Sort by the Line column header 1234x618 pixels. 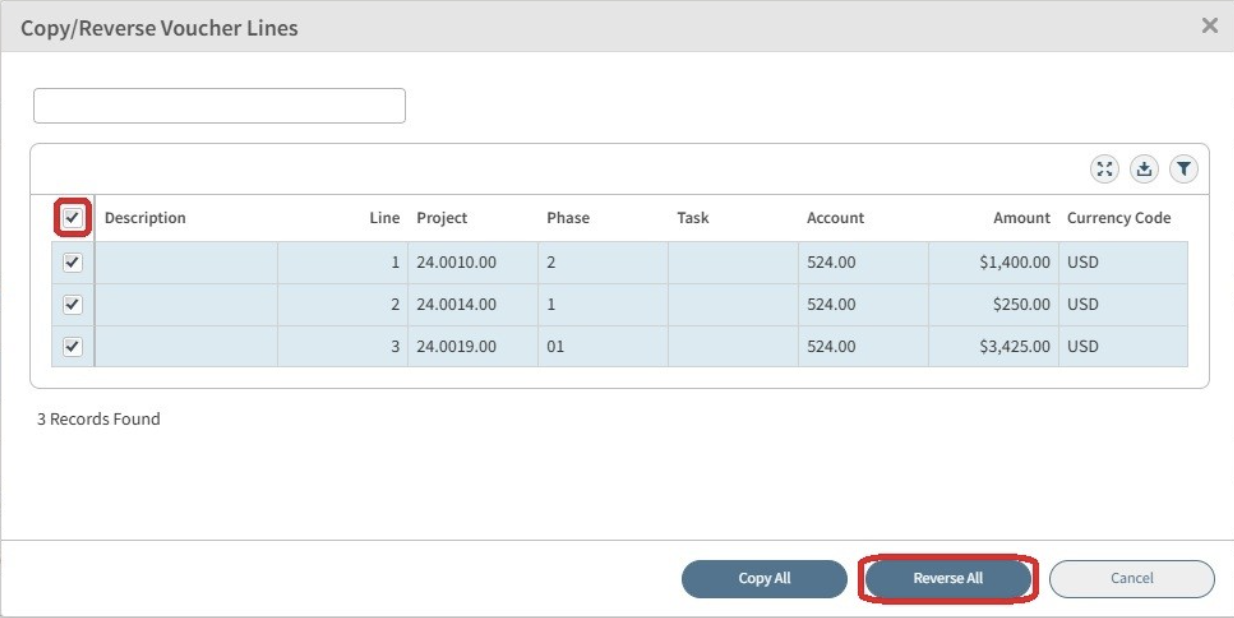[385, 218]
